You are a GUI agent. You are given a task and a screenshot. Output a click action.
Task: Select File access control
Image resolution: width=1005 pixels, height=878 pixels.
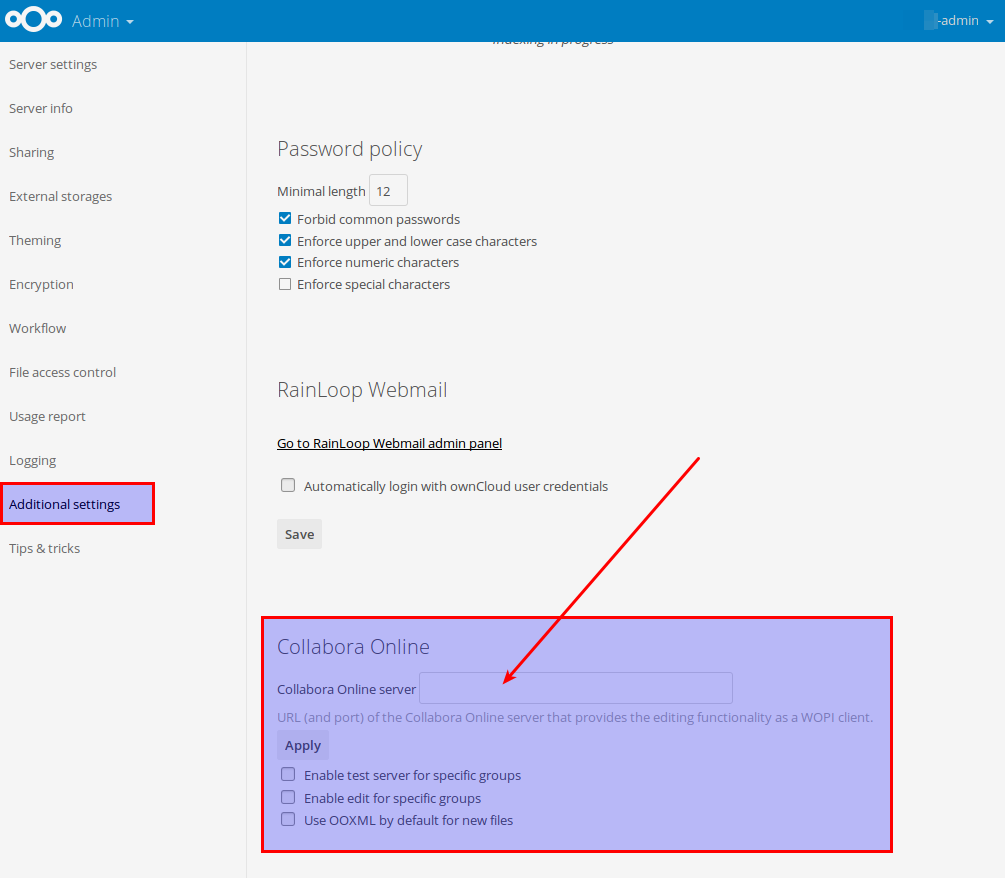click(x=63, y=373)
